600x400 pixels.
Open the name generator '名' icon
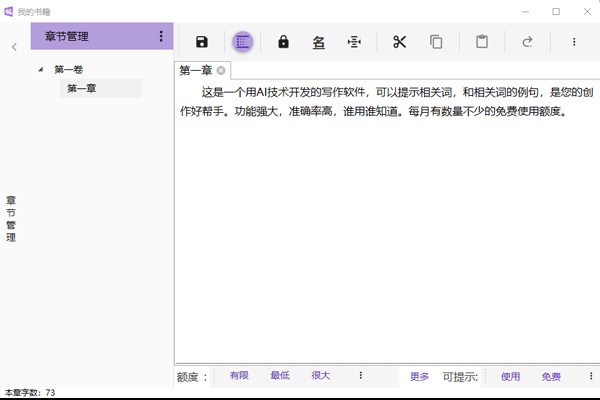tap(319, 42)
